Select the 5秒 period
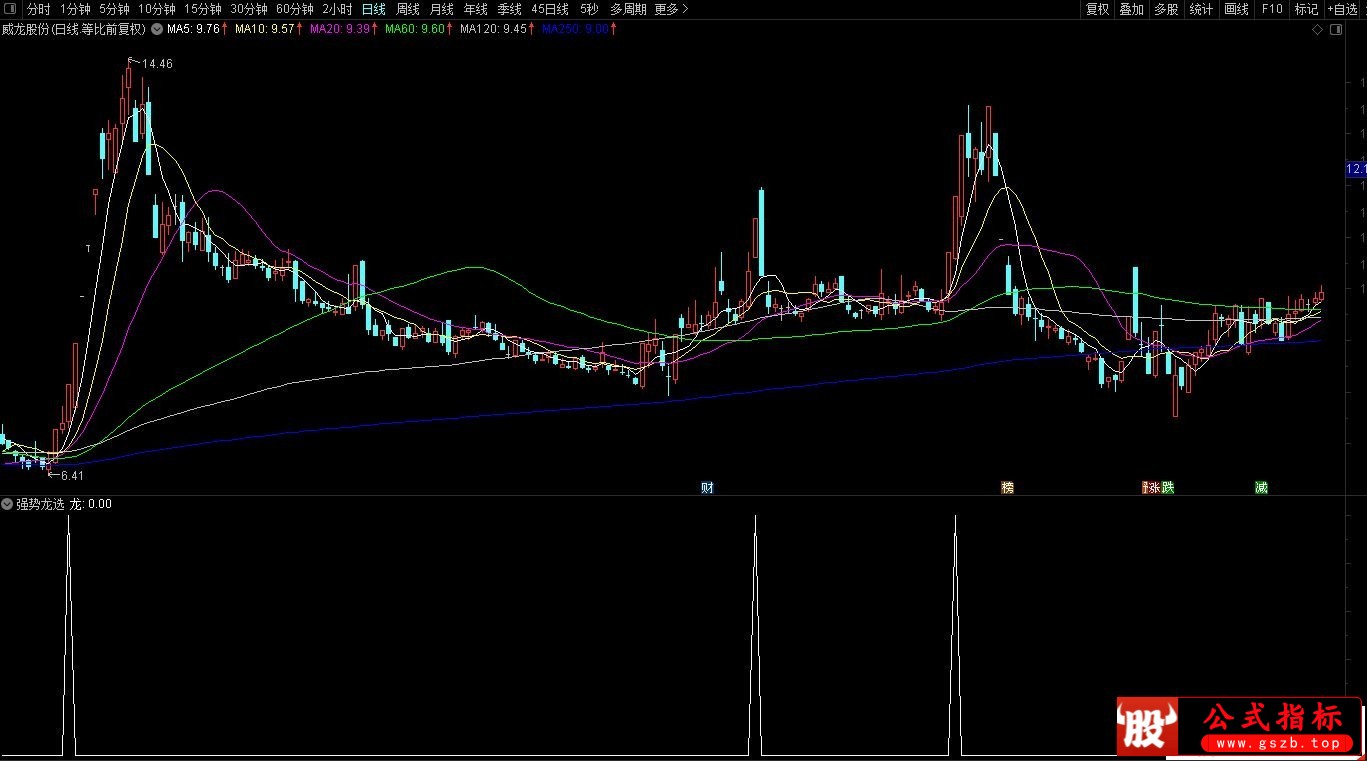Image resolution: width=1367 pixels, height=761 pixels. point(589,9)
